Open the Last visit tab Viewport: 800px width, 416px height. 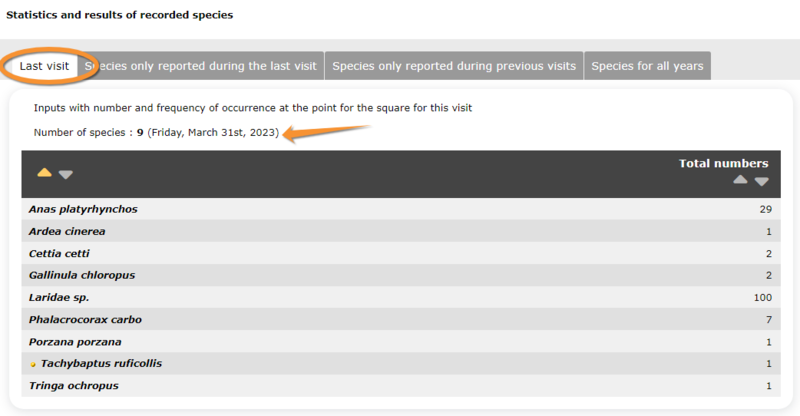coord(44,66)
